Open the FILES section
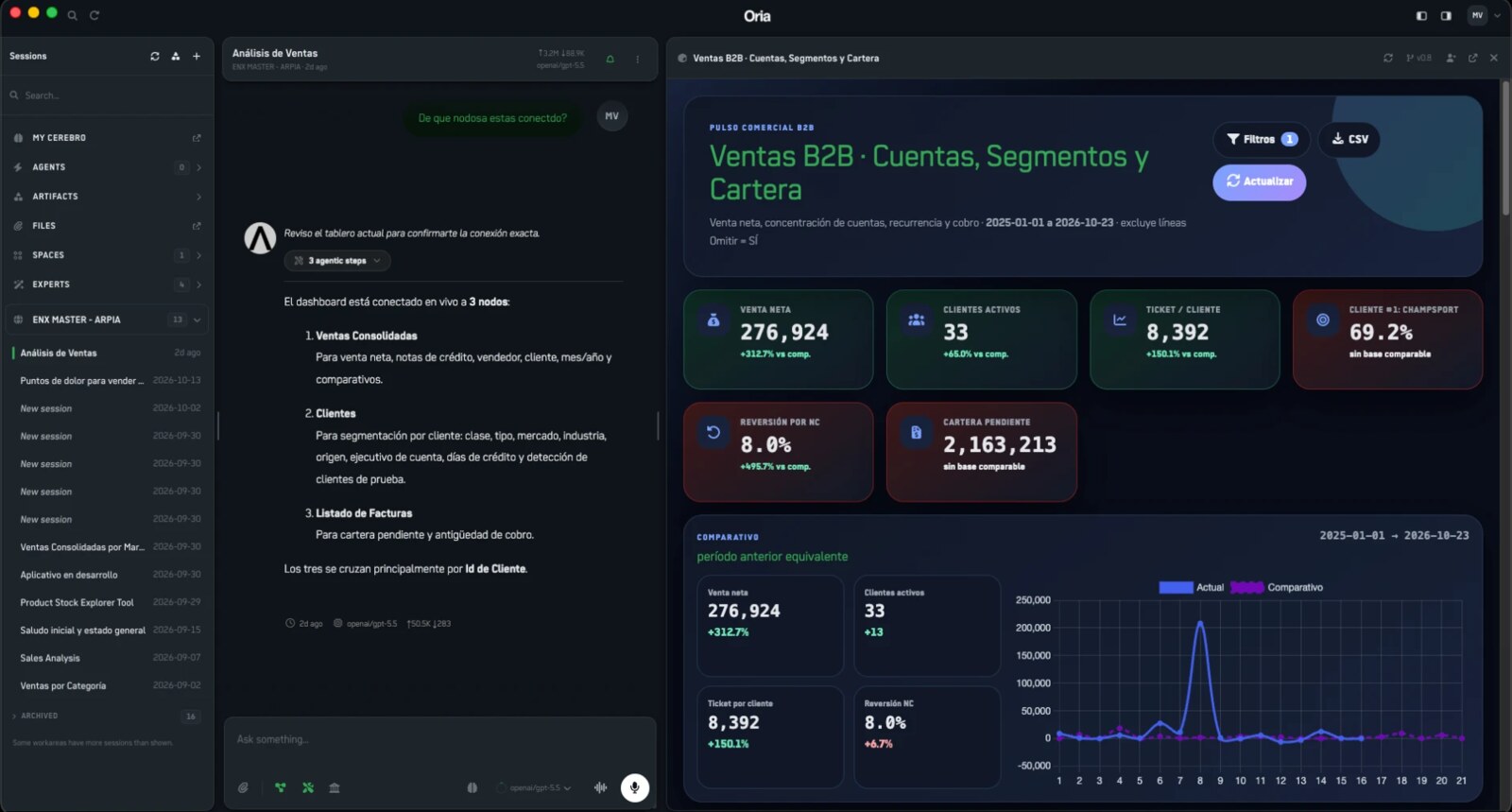 (43, 226)
